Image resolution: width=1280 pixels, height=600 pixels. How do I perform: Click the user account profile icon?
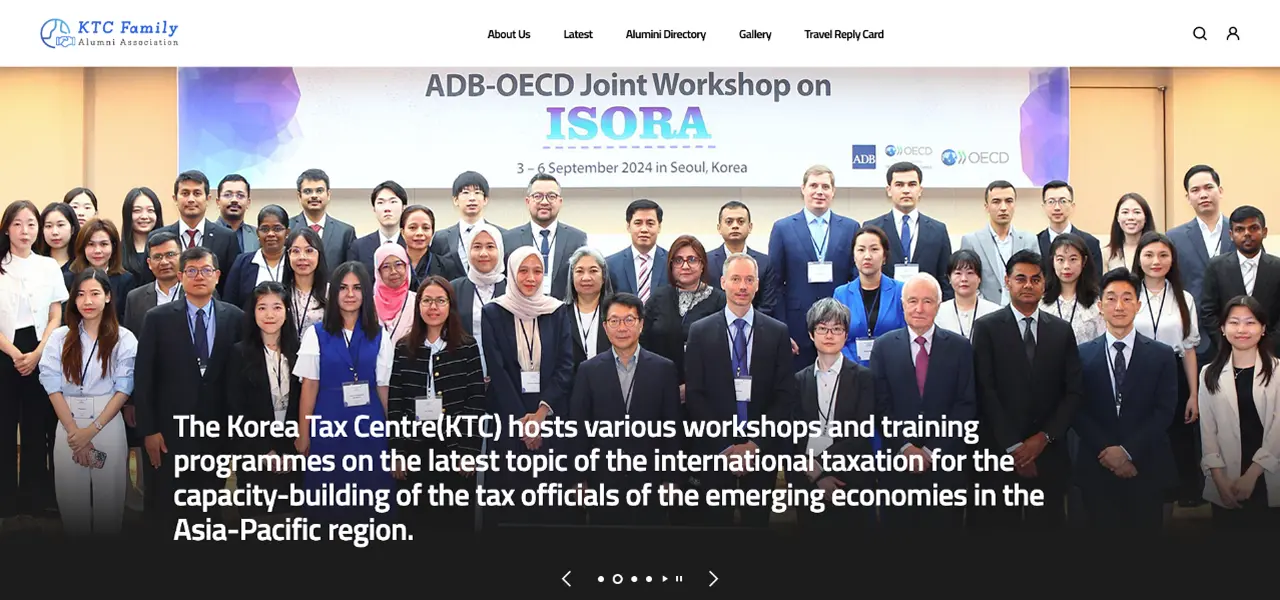tap(1233, 33)
